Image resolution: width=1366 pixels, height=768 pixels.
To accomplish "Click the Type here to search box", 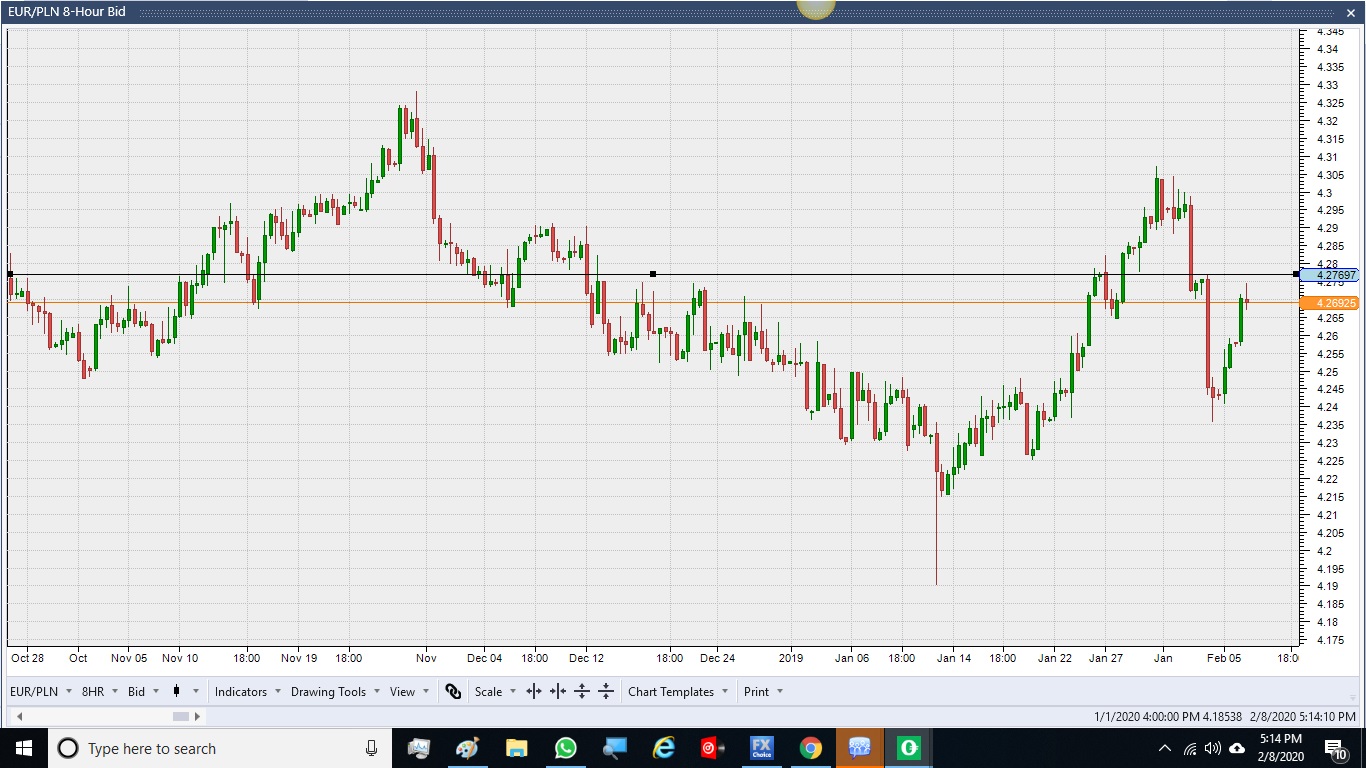I will click(218, 748).
